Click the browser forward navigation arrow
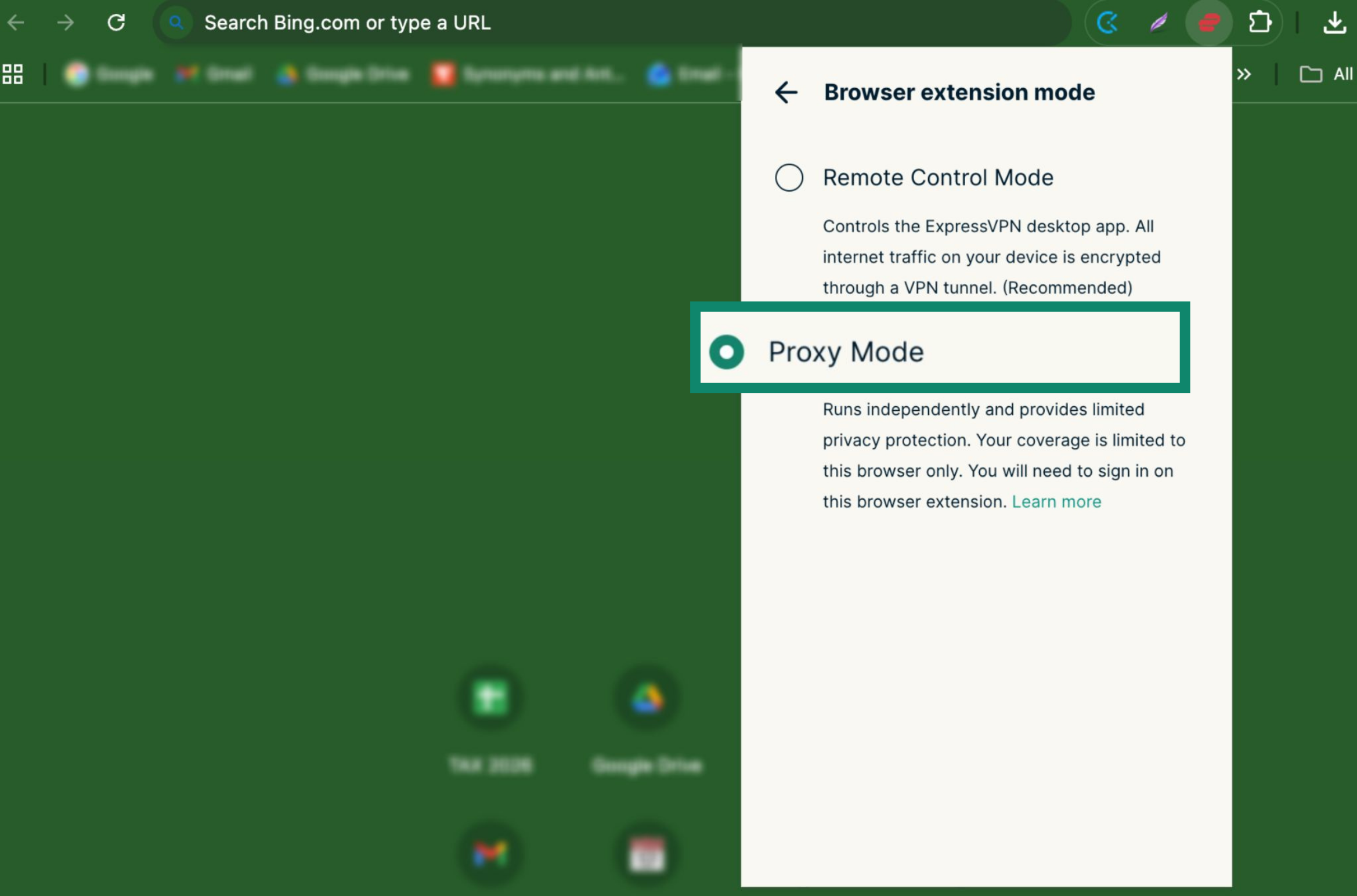The height and width of the screenshot is (896, 1357). [66, 23]
